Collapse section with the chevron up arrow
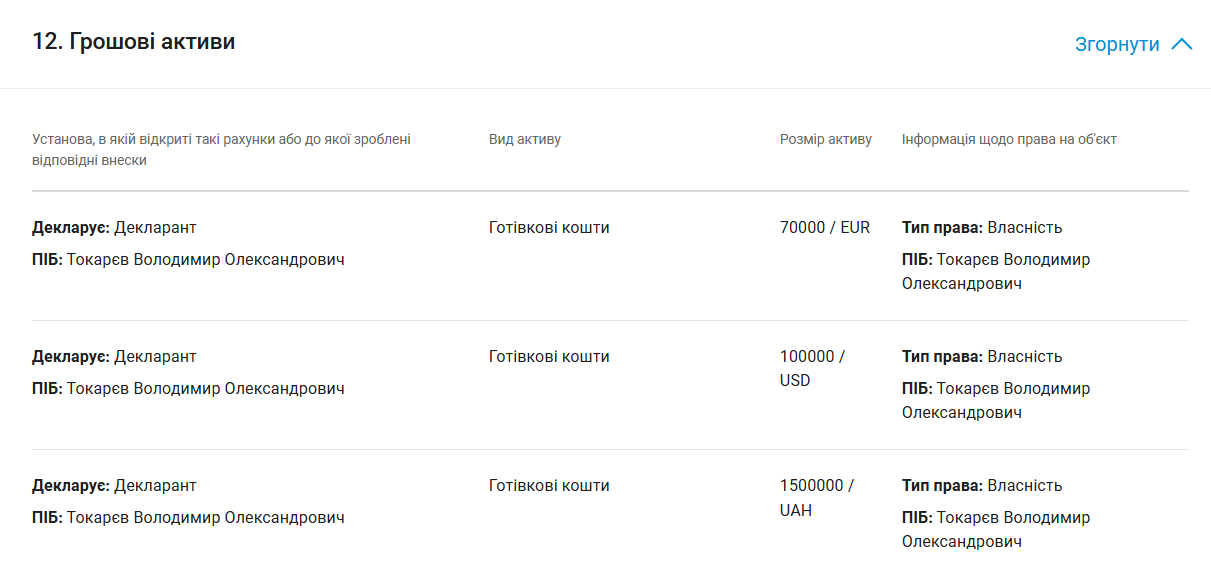The width and height of the screenshot is (1211, 569). pos(1182,44)
